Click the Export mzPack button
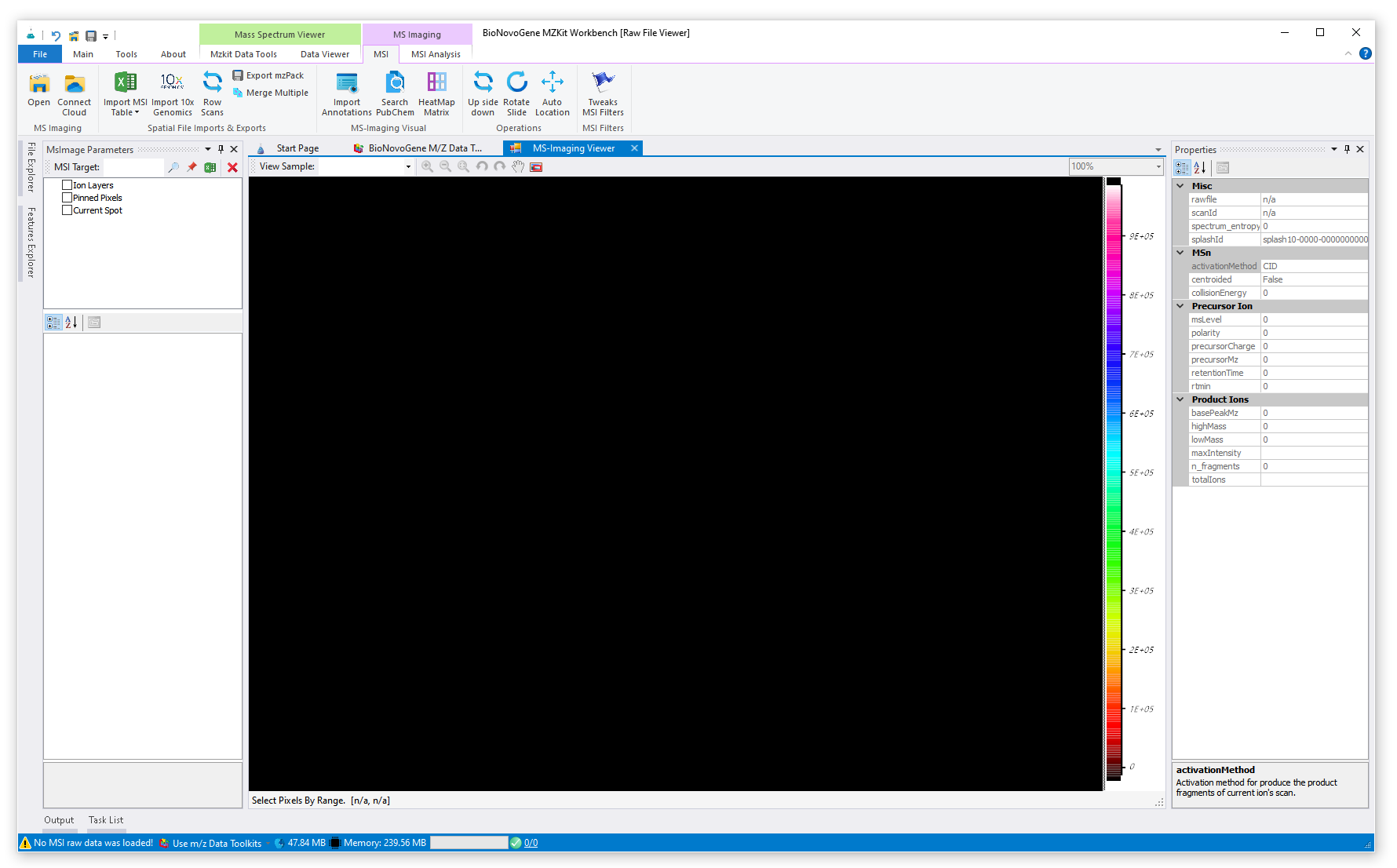The image size is (1397, 868). (x=268, y=75)
